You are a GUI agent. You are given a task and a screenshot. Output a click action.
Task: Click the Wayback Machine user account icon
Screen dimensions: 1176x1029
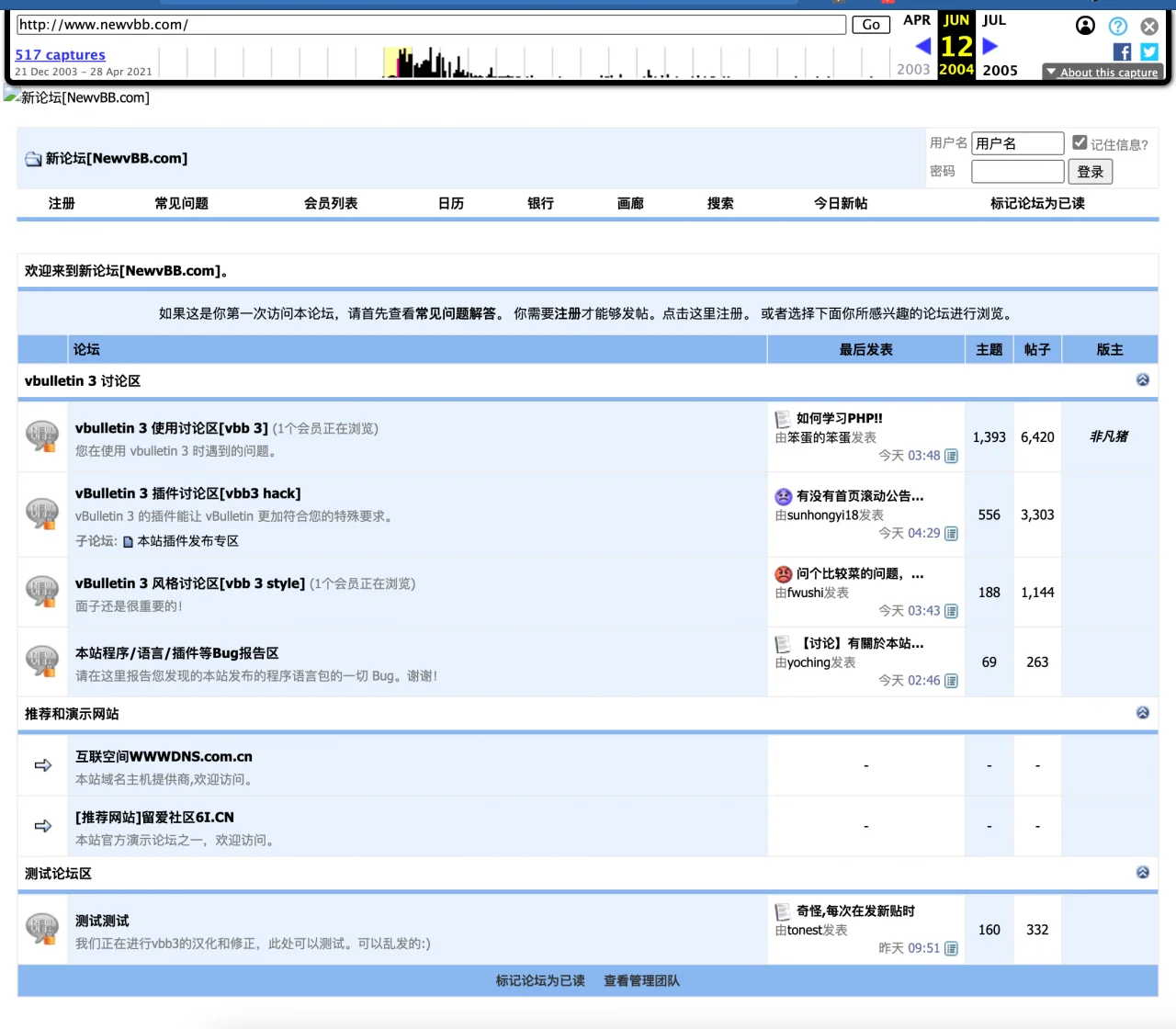pos(1085,26)
